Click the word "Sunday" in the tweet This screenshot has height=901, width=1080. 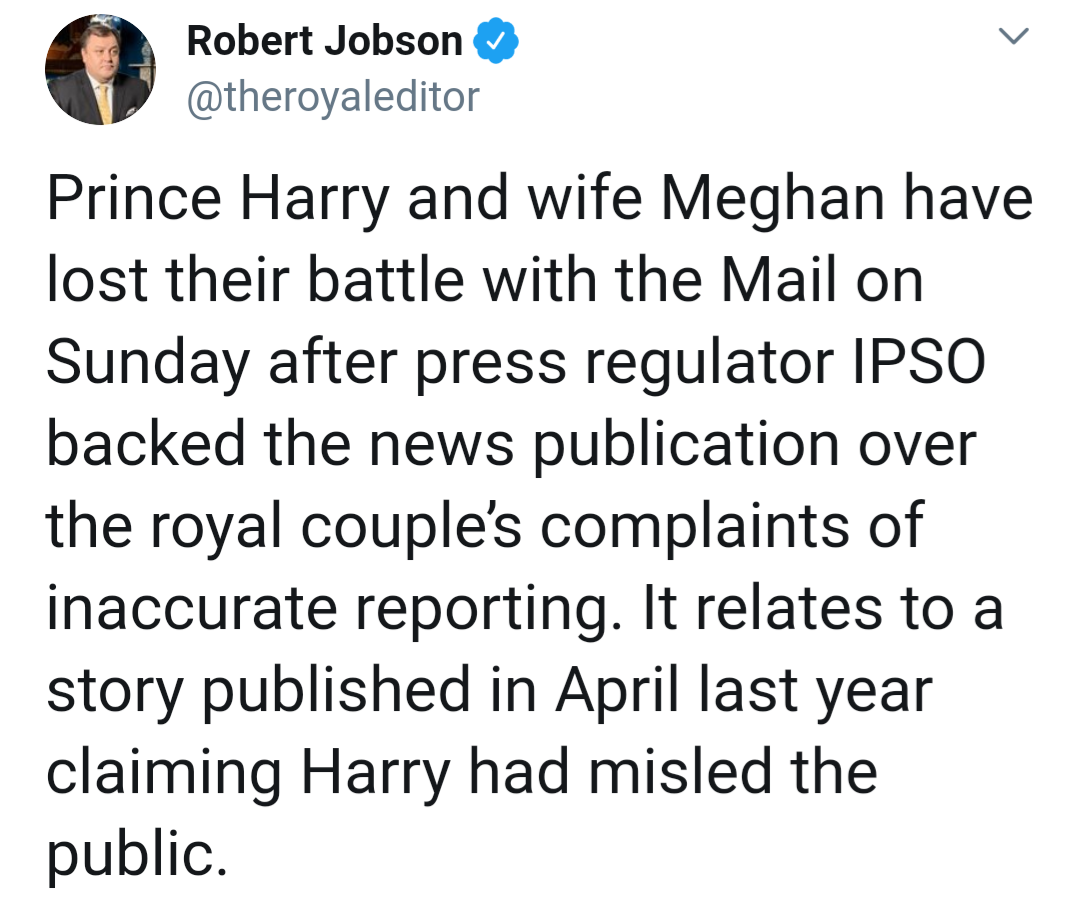pos(147,365)
